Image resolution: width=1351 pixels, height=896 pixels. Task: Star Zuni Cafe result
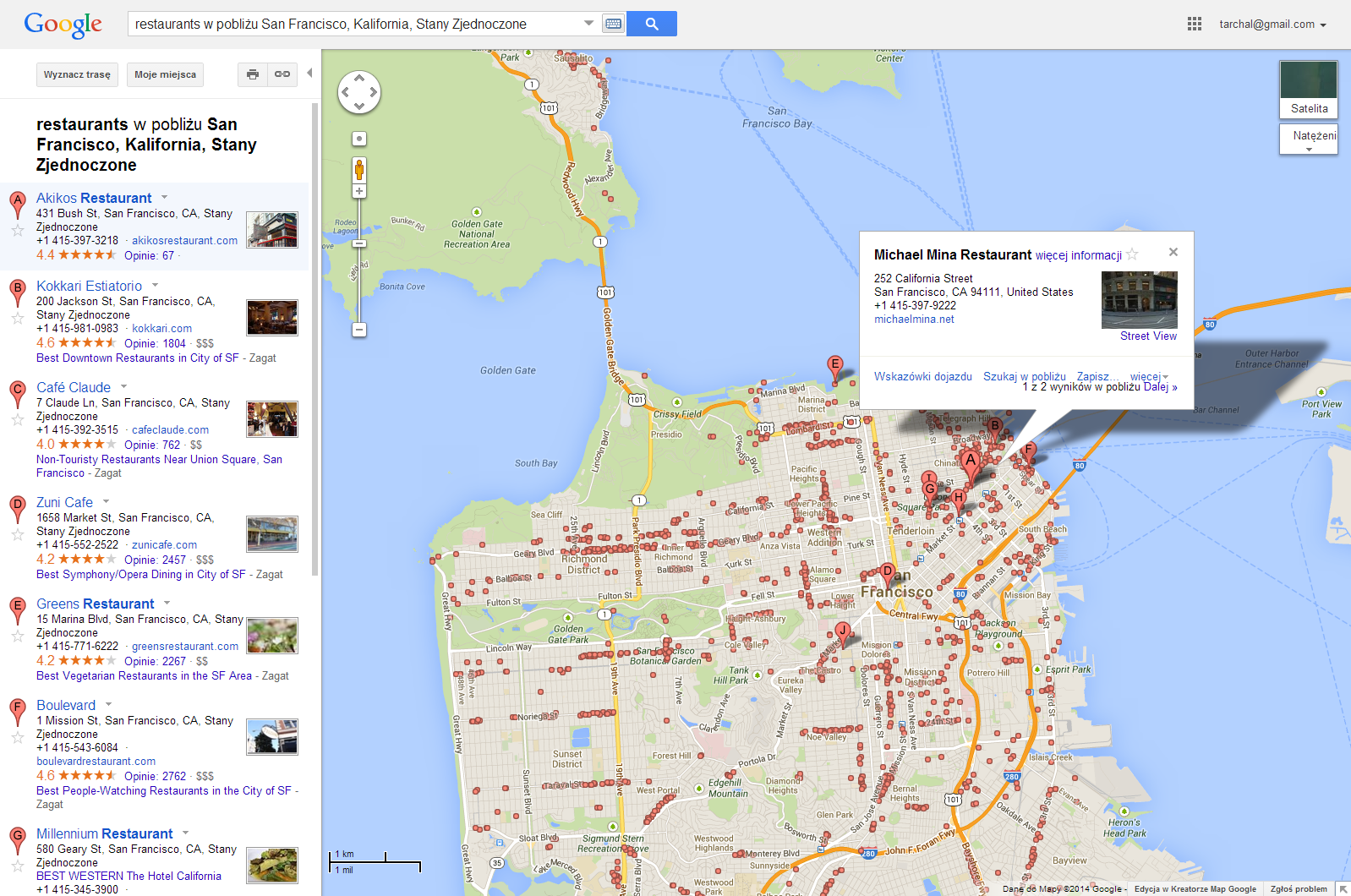point(17,534)
